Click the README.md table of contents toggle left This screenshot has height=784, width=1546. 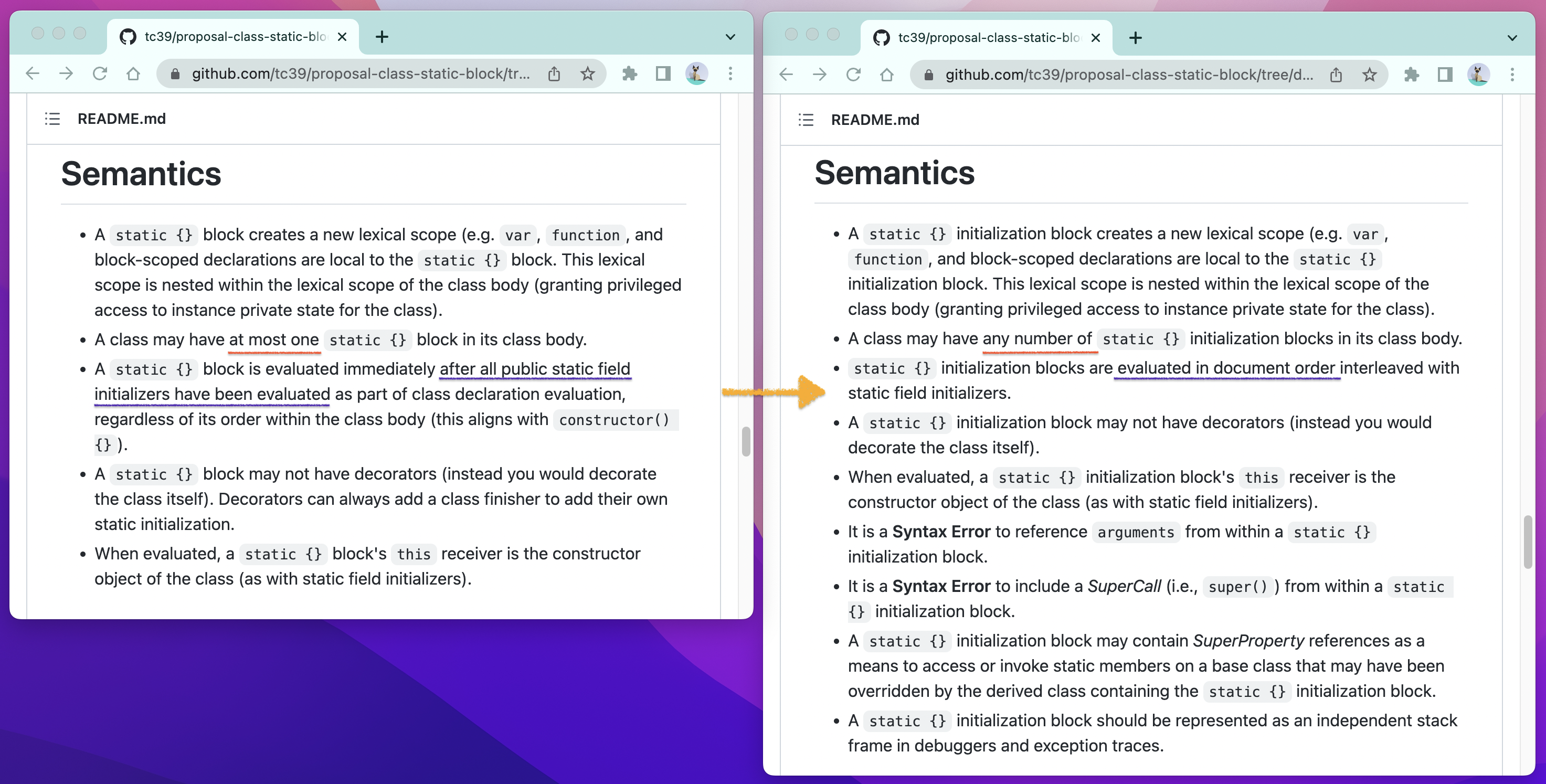coord(52,118)
